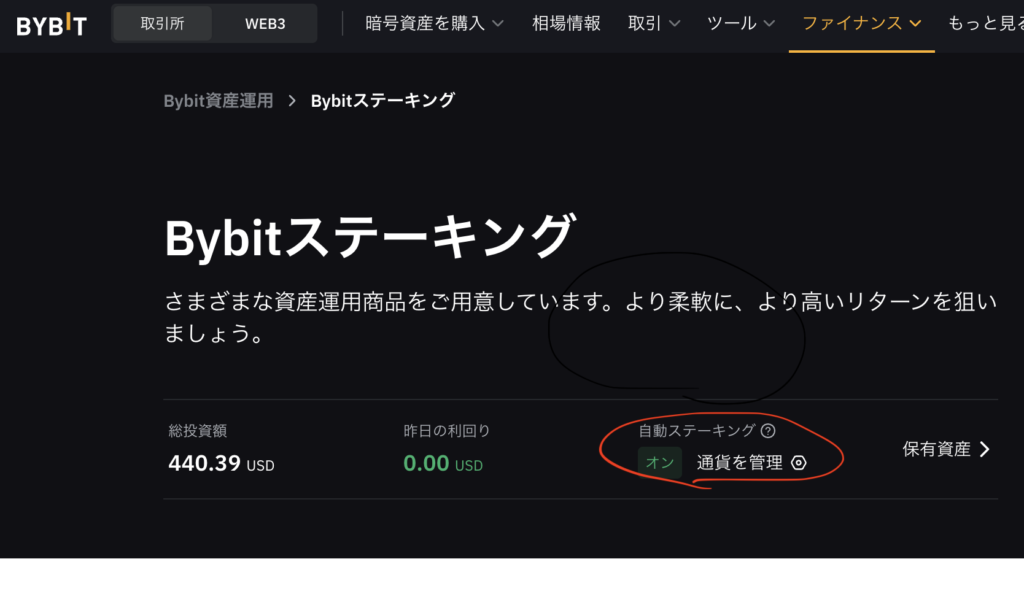Expand the 取引 dropdown menu
Viewport: 1024px width, 594px height.
click(654, 23)
